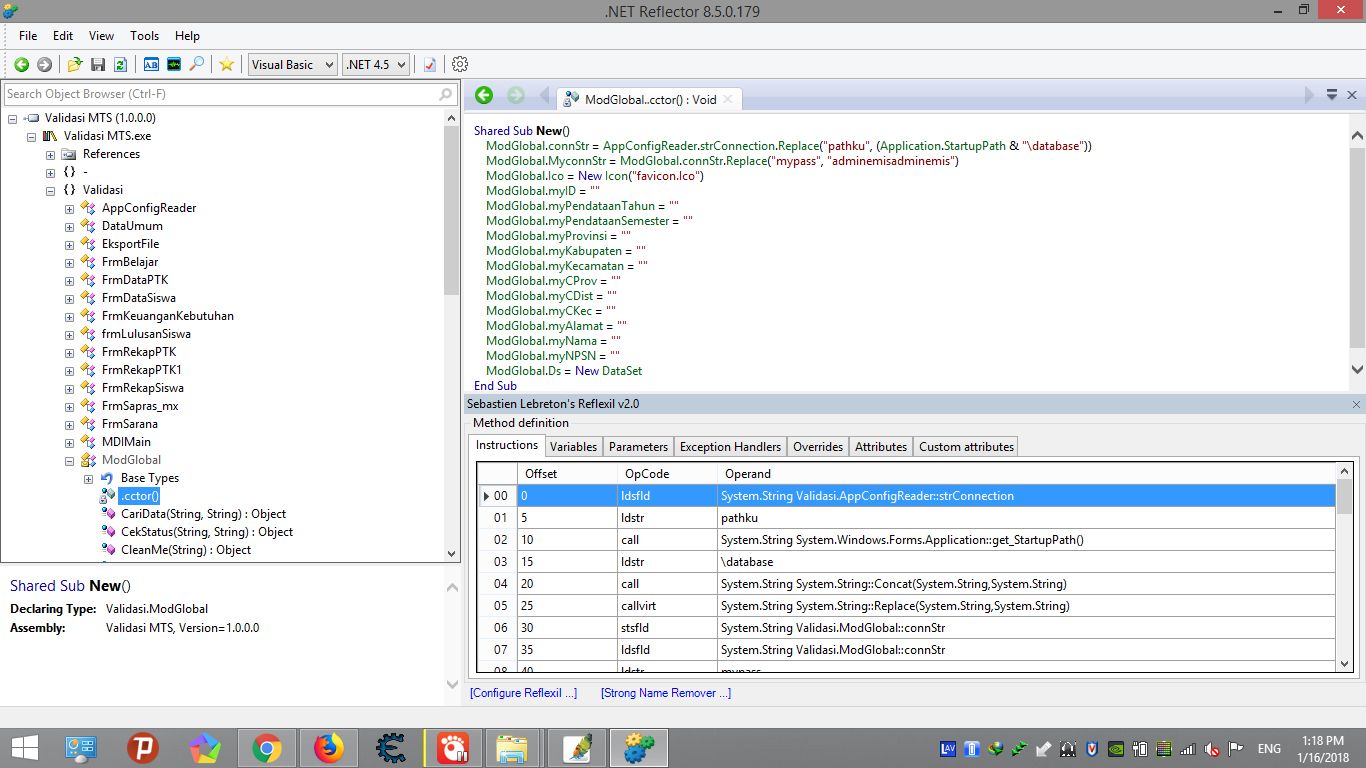1366x768 pixels.
Task: Select CleanMe(String) : Object method
Action: (x=185, y=550)
